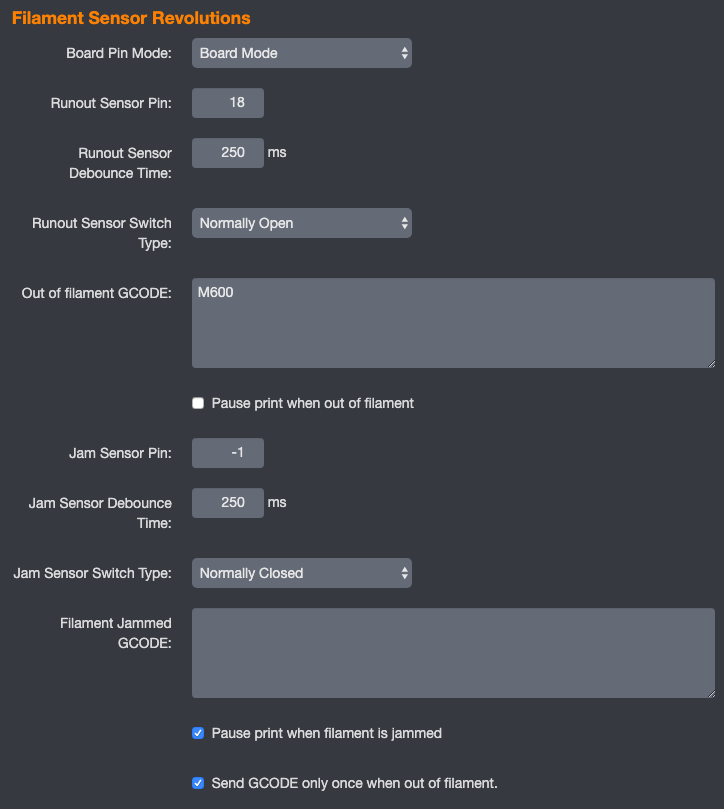Click the Board Mode dropdown arrows
This screenshot has width=724, height=809.
[x=405, y=53]
